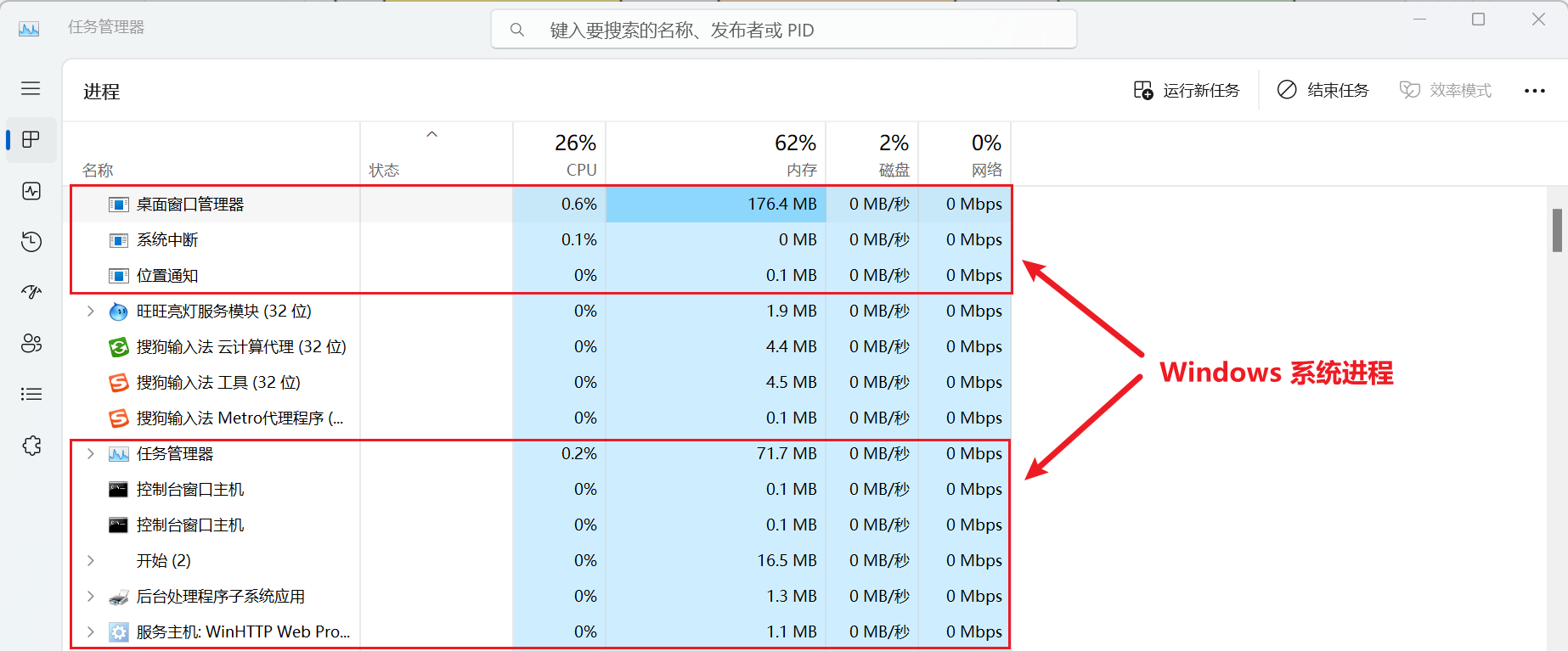Select the 搜狗输入法 Metro代理程序 name

240,418
